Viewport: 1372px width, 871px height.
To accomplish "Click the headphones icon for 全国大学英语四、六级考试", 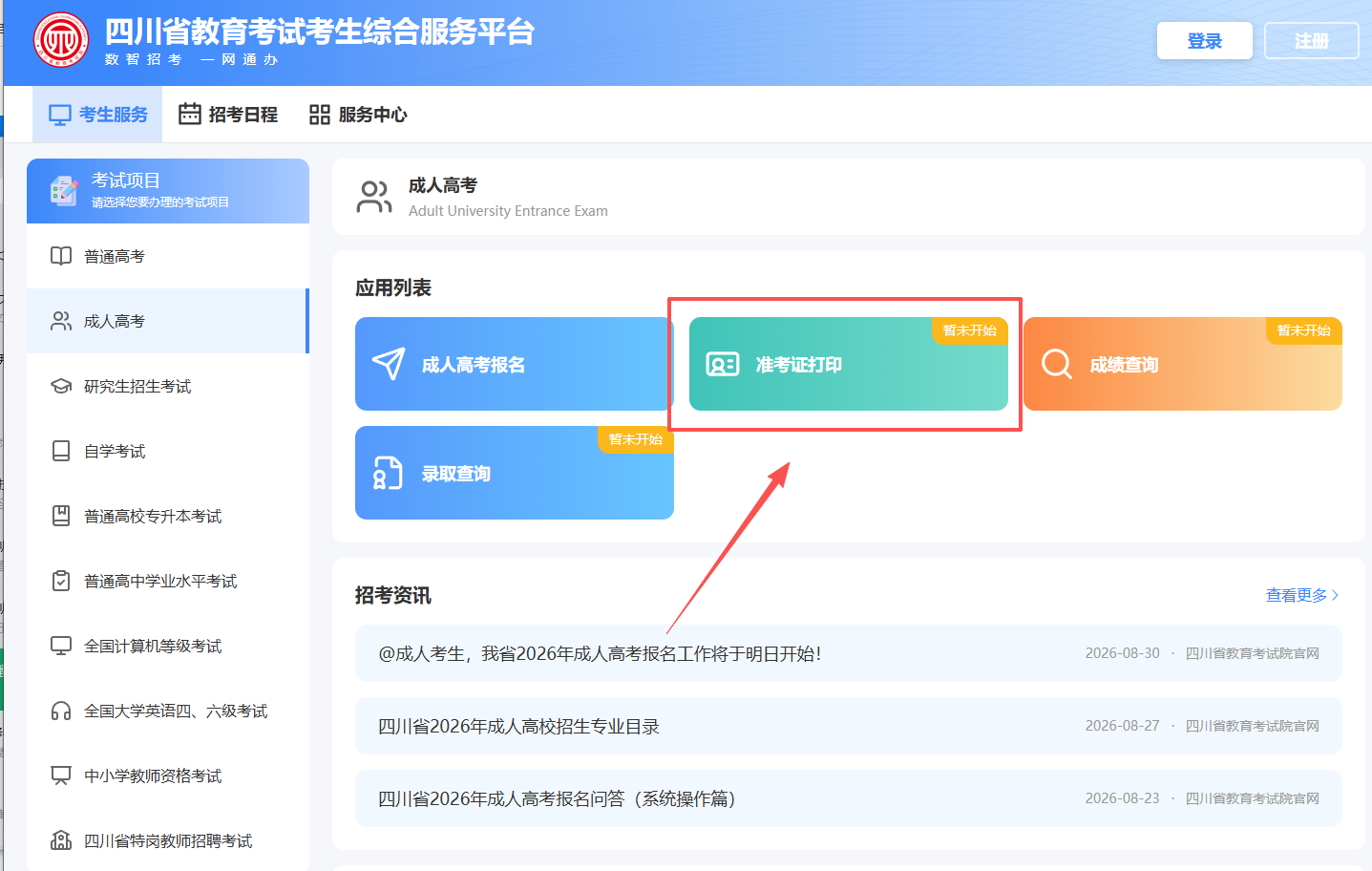I will pyautogui.click(x=61, y=711).
